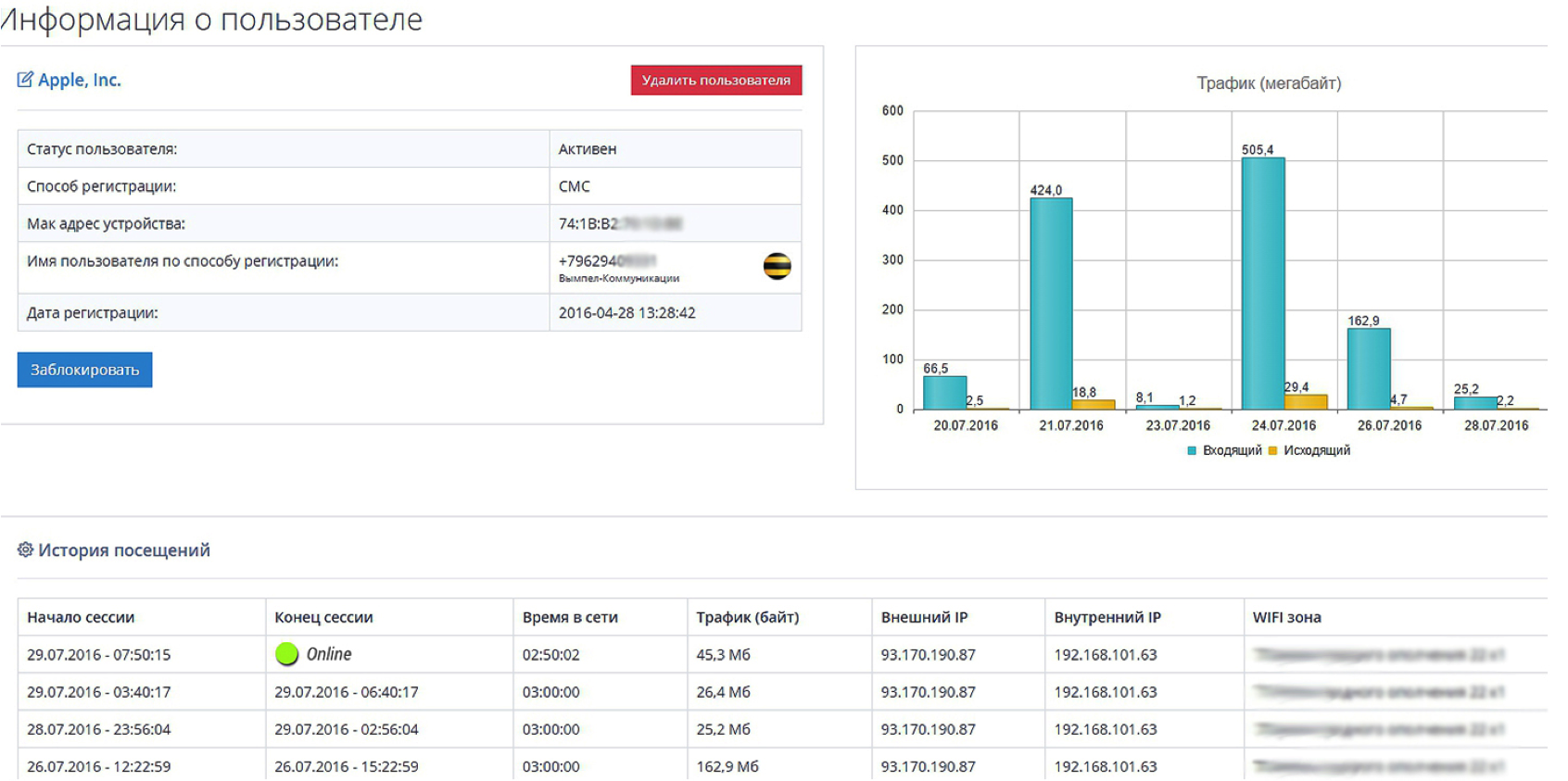The image size is (1568, 781).
Task: Click the 18,8 outgoing bar for 21.07.2016
Action: point(1094,405)
